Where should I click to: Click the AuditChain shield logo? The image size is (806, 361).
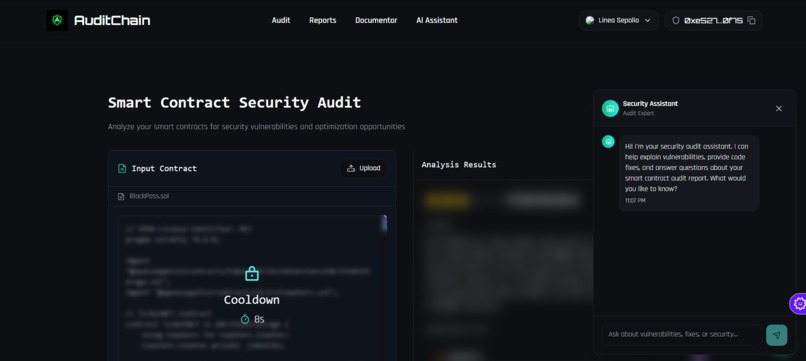click(x=57, y=21)
